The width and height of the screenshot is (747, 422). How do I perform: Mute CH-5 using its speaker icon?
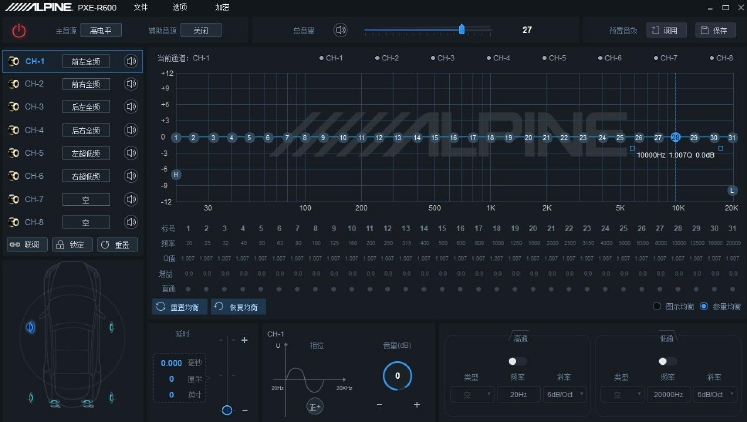[x=131, y=153]
